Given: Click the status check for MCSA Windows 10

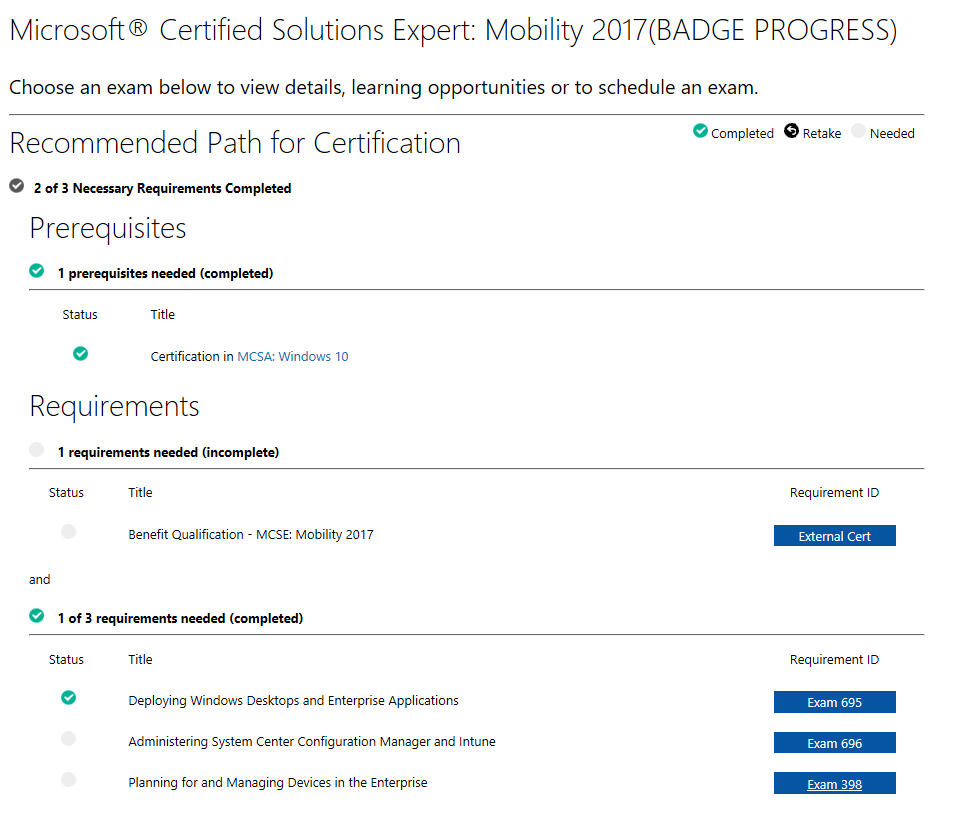Looking at the screenshot, I should [80, 353].
